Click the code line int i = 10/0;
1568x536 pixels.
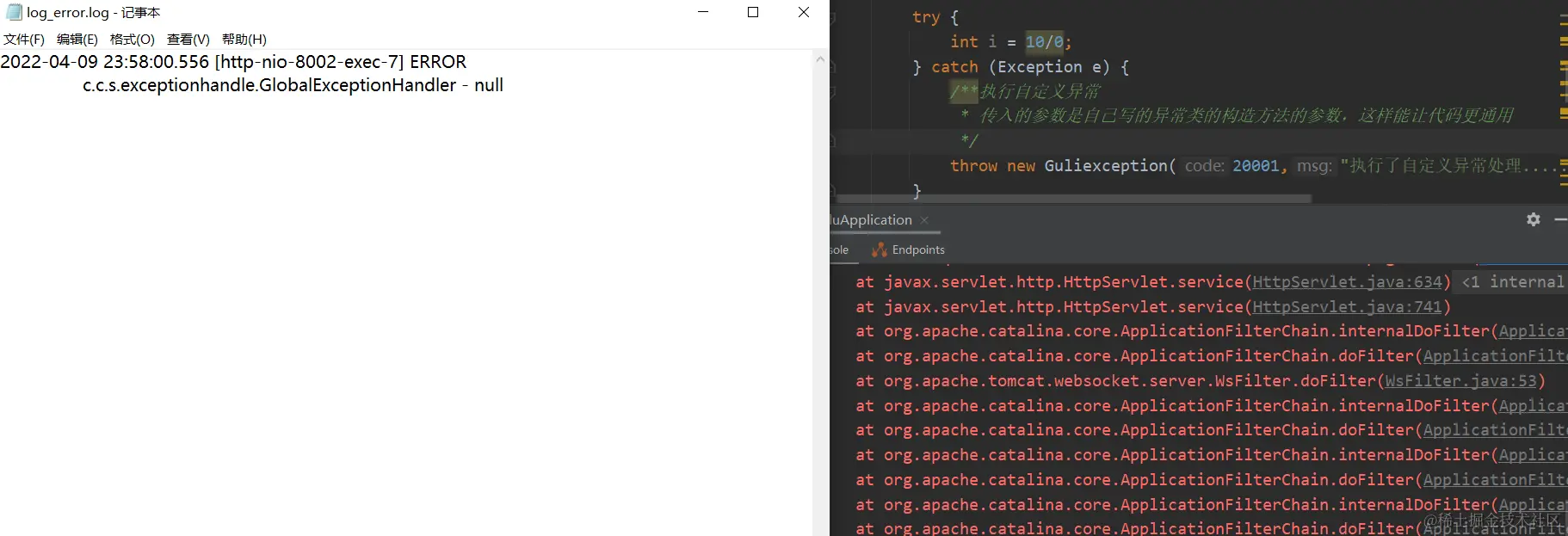[x=1010, y=41]
